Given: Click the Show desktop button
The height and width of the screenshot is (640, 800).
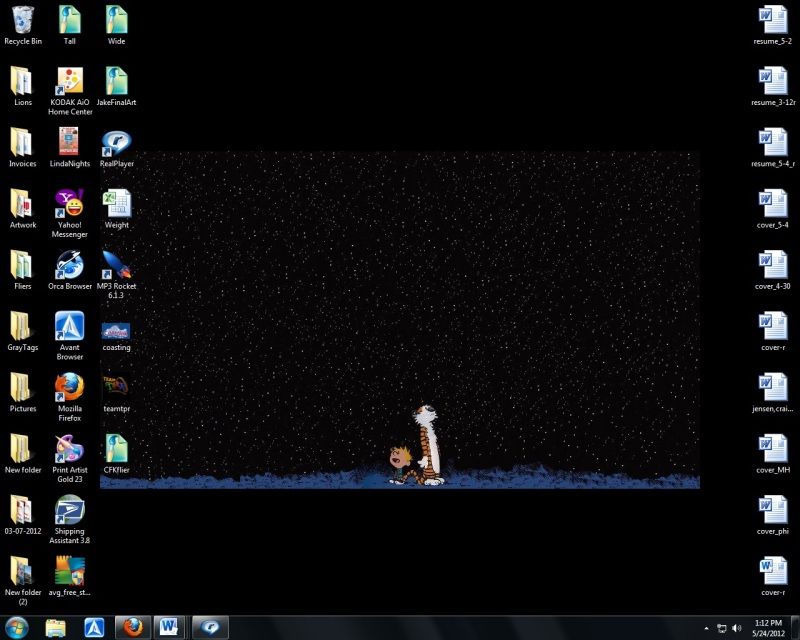Looking at the screenshot, I should point(795,628).
